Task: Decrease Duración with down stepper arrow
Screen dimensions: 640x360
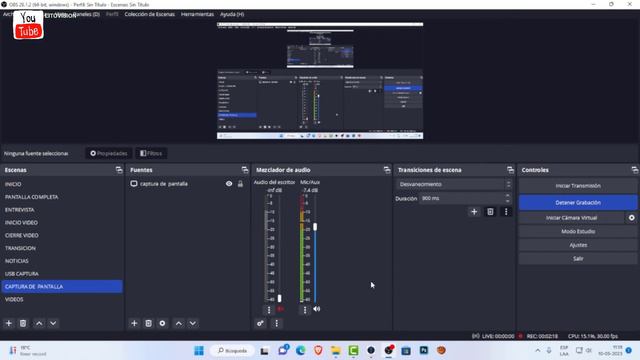Action: [x=507, y=201]
